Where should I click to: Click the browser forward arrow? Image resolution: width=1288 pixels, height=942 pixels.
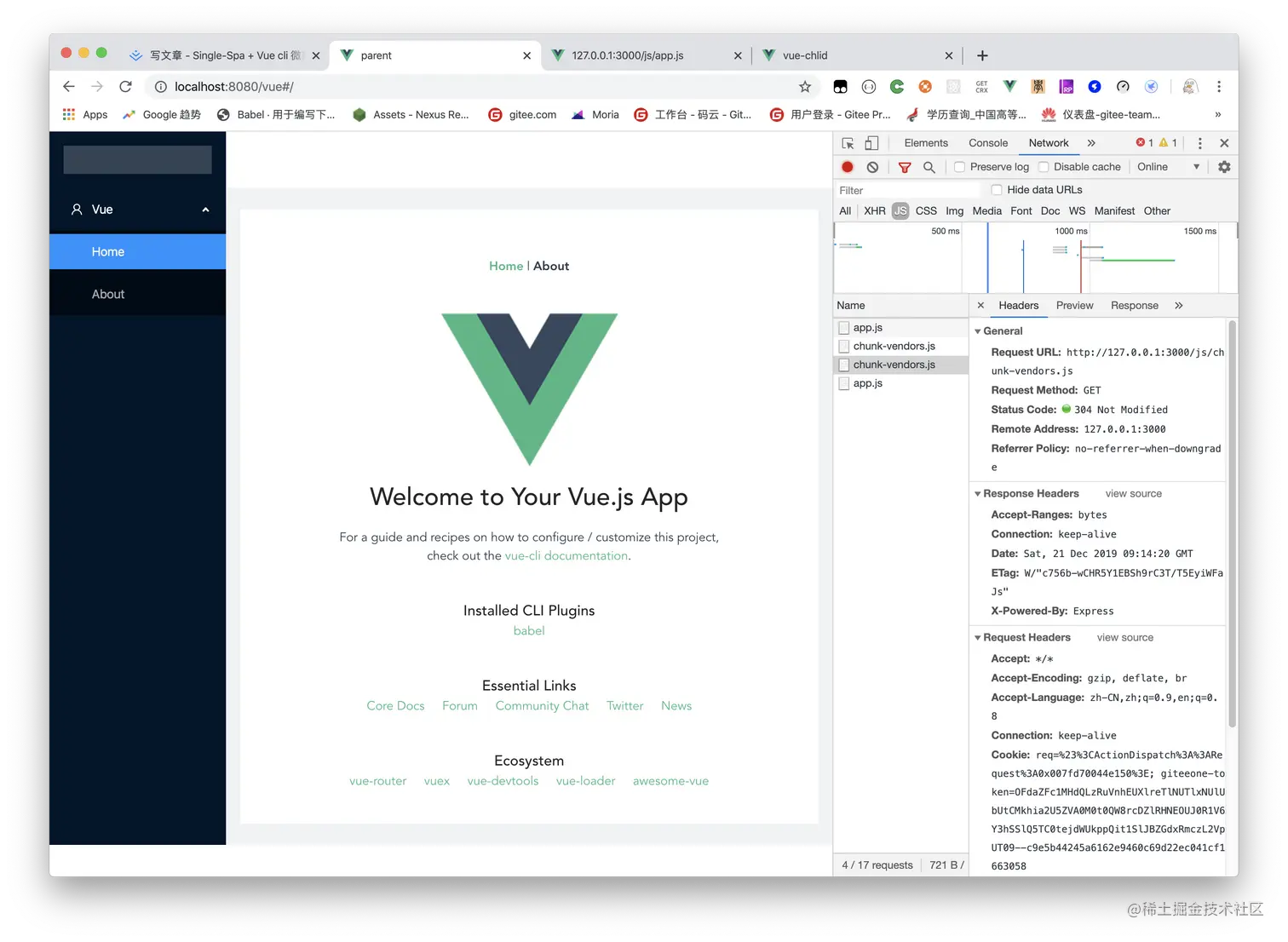[x=97, y=86]
